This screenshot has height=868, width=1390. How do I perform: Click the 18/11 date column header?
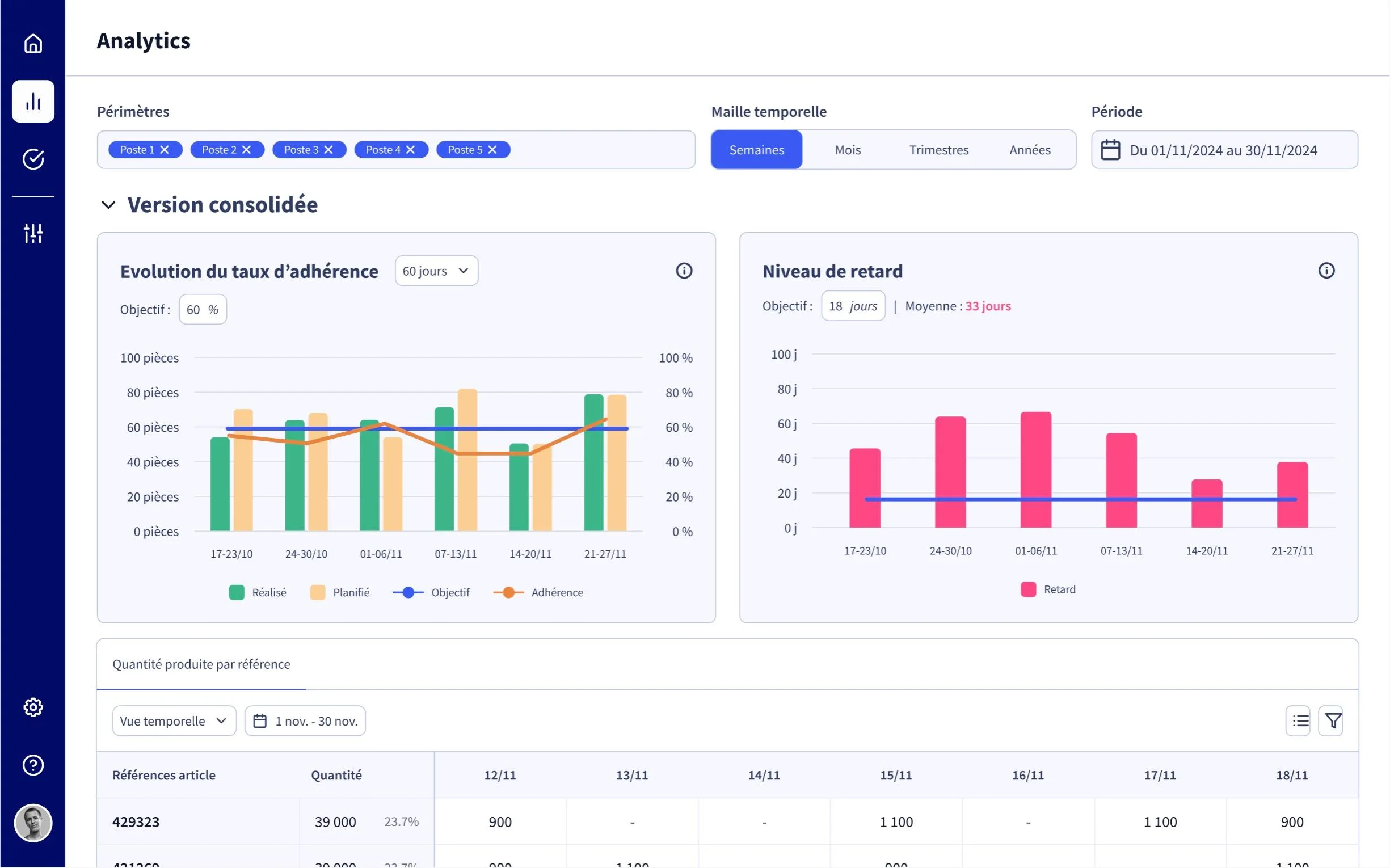point(1292,775)
